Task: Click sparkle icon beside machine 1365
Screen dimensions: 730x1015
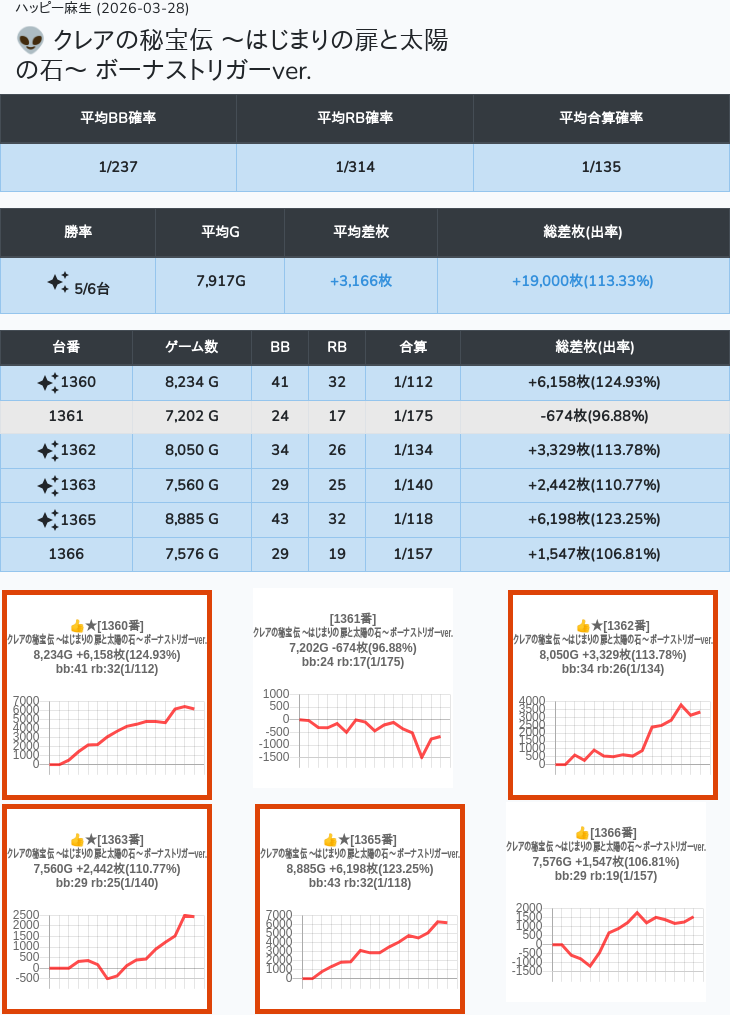Action: pos(47,520)
